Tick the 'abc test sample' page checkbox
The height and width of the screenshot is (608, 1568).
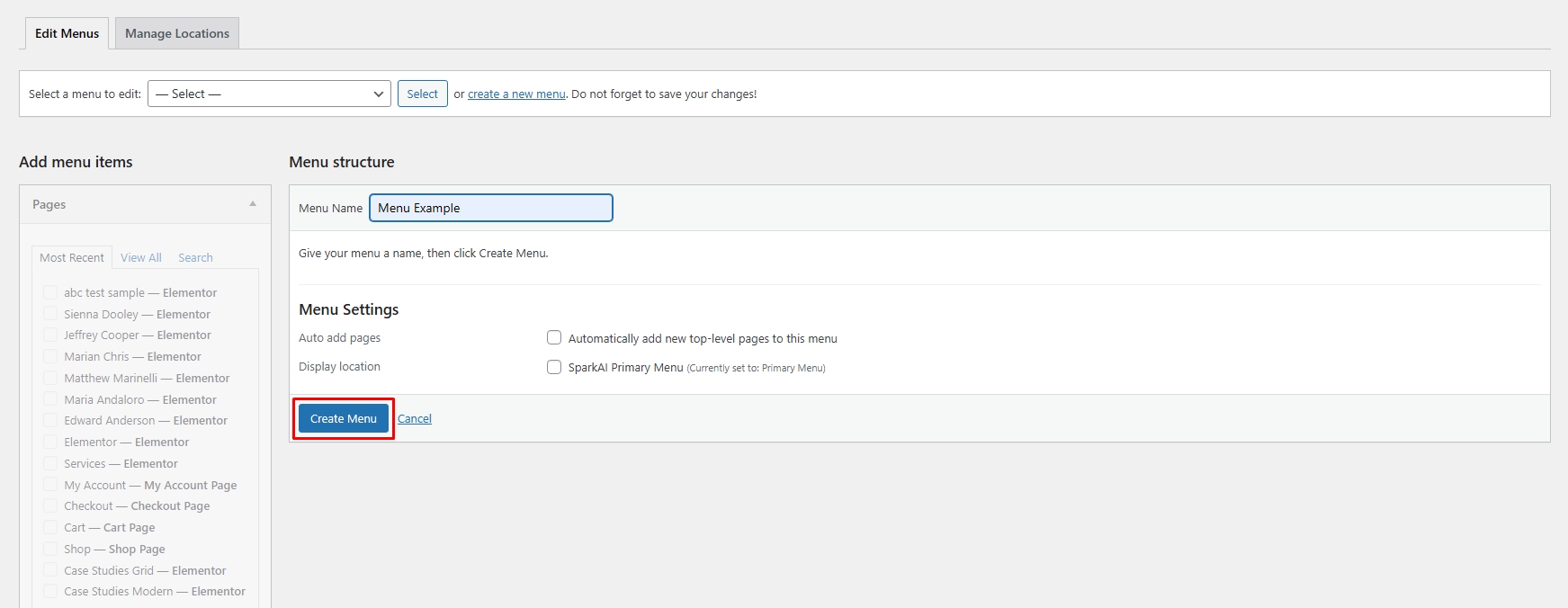(50, 292)
